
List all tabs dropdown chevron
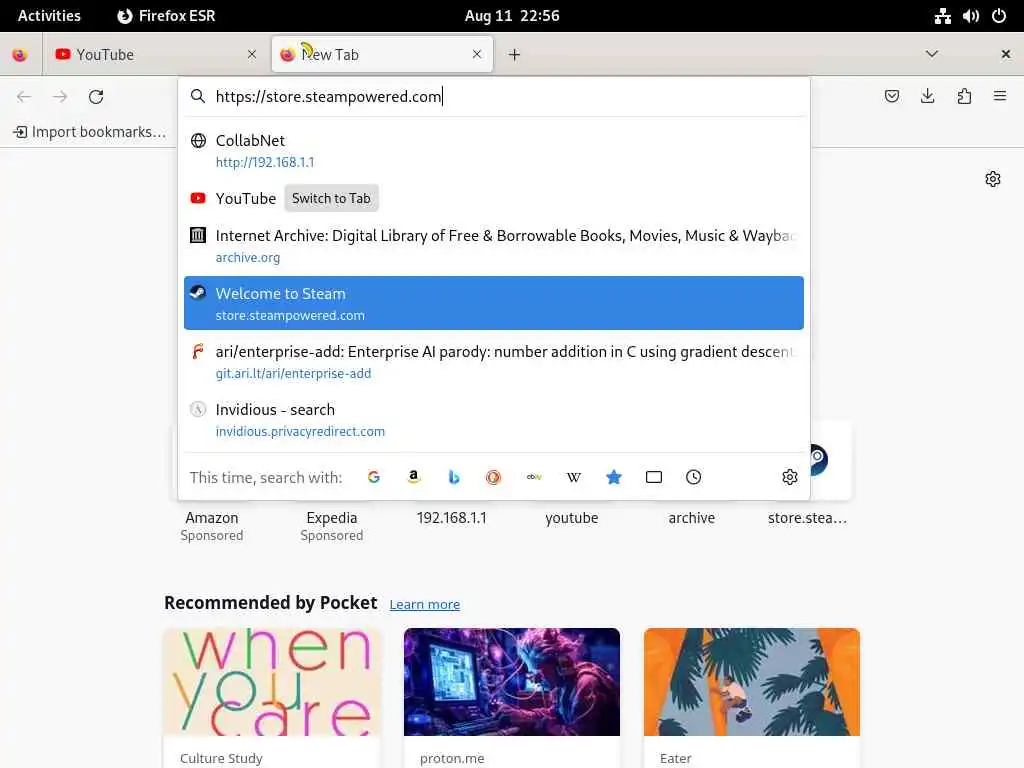[932, 54]
